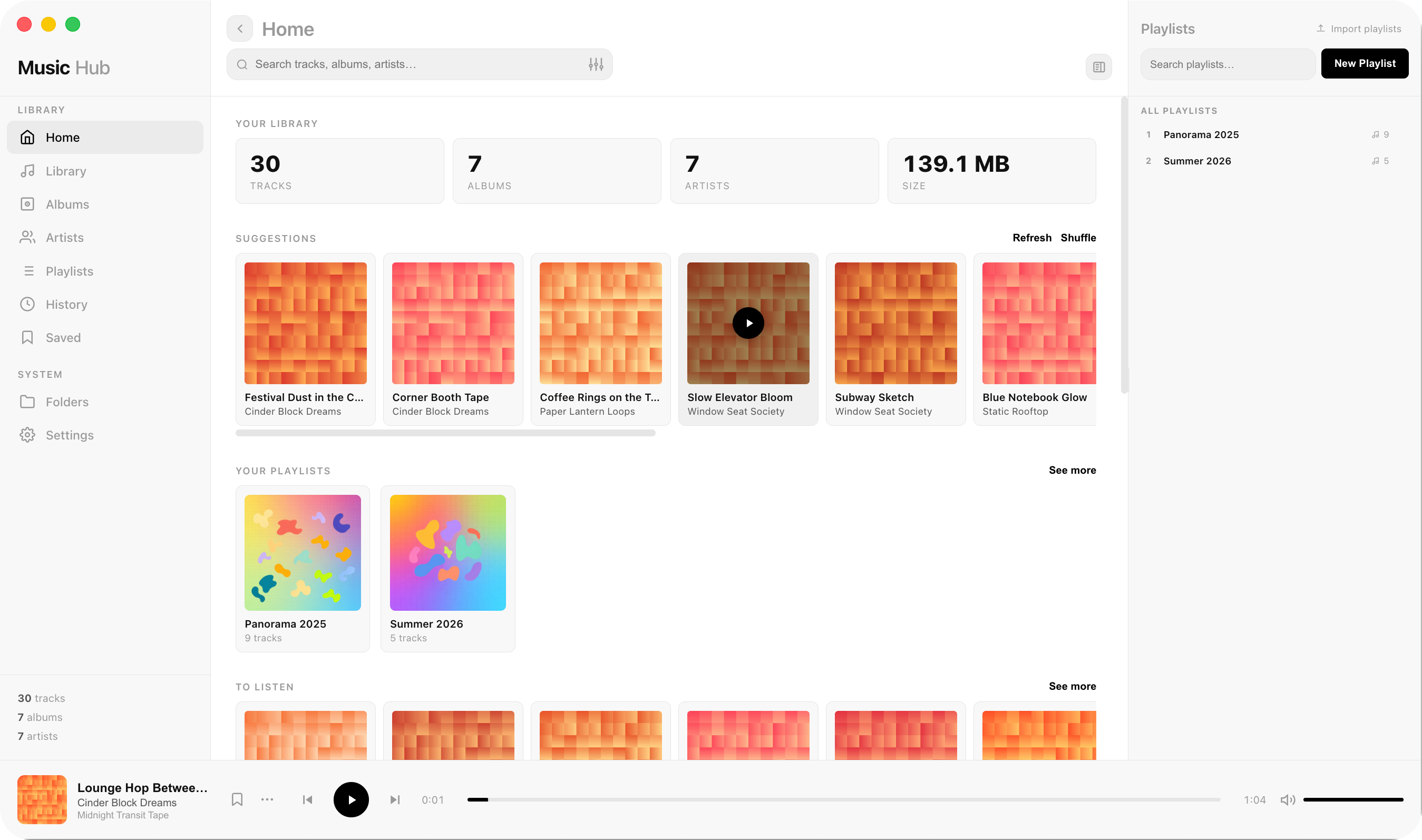Viewport: 1422px width, 840px height.
Task: Click See more for To Listen
Action: tap(1072, 687)
